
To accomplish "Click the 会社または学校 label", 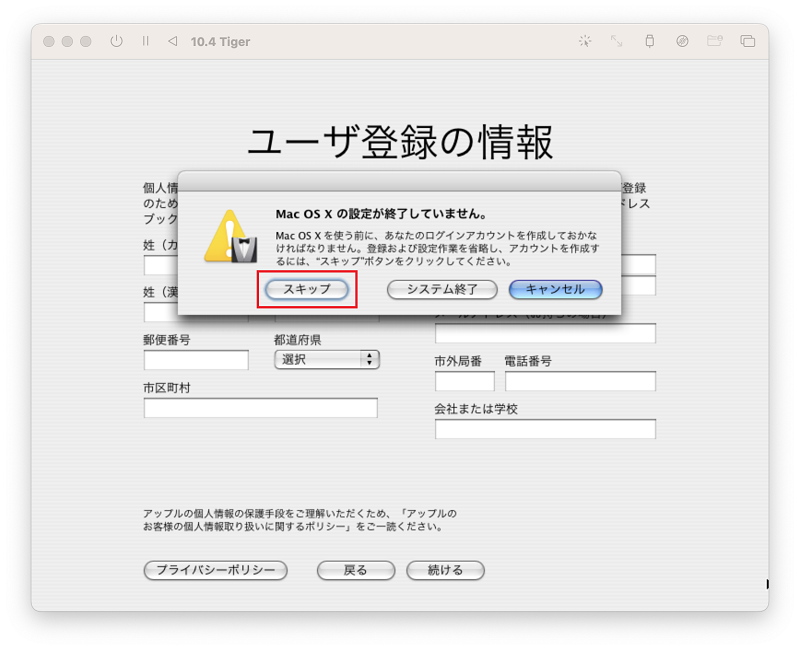I will [476, 409].
